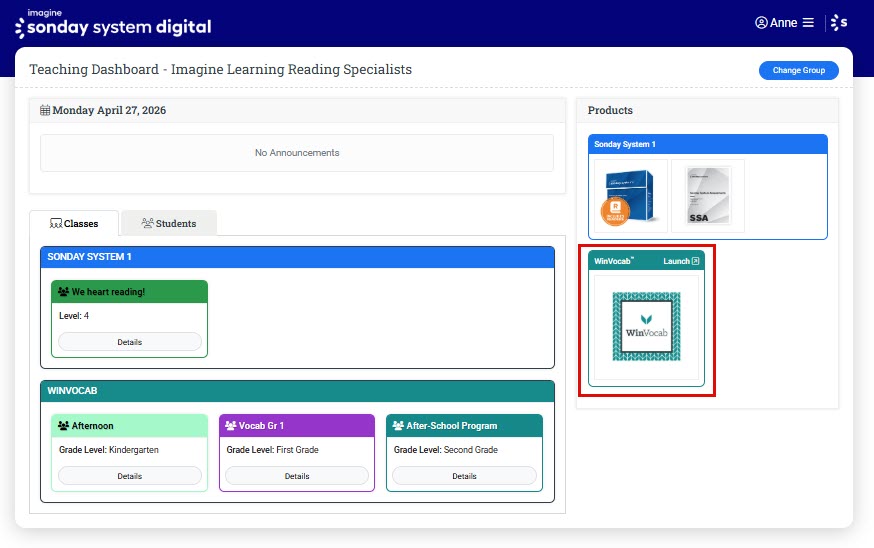This screenshot has height=548, width=874.
Task: Click the Classes tab icon
Action: tap(56, 224)
